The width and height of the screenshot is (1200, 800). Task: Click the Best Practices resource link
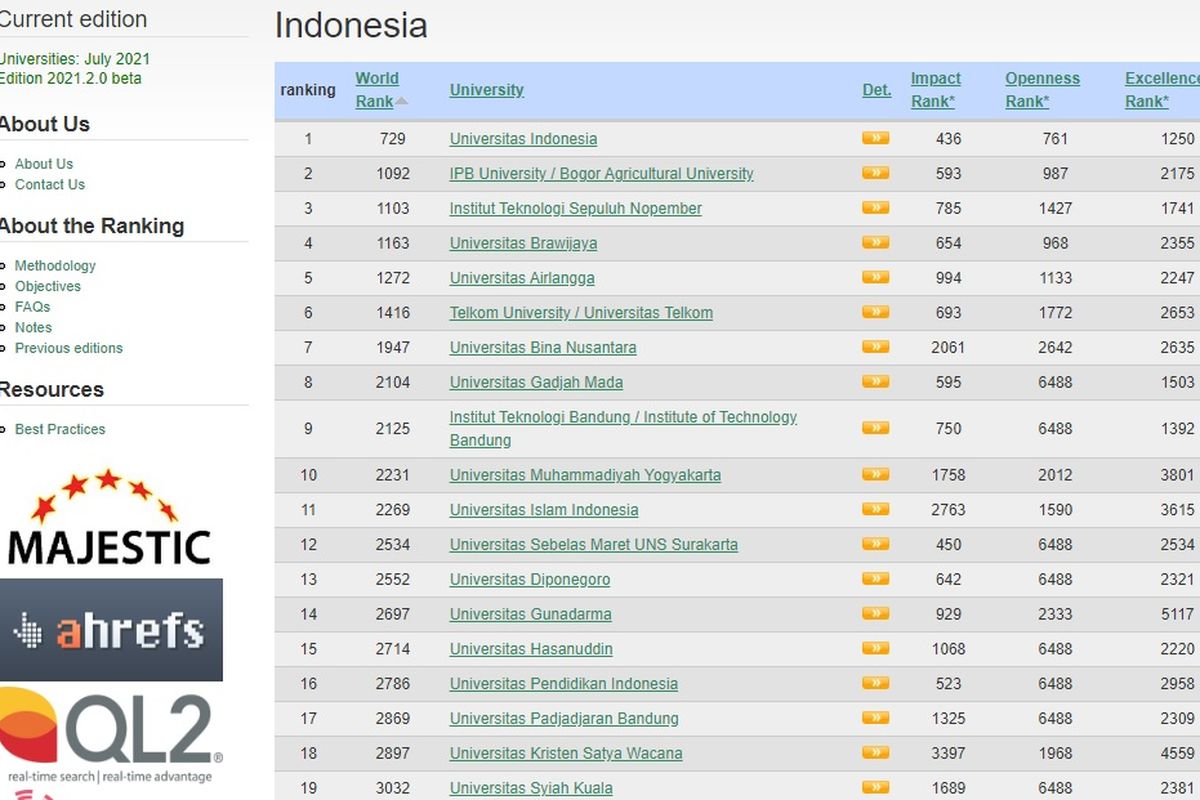60,429
